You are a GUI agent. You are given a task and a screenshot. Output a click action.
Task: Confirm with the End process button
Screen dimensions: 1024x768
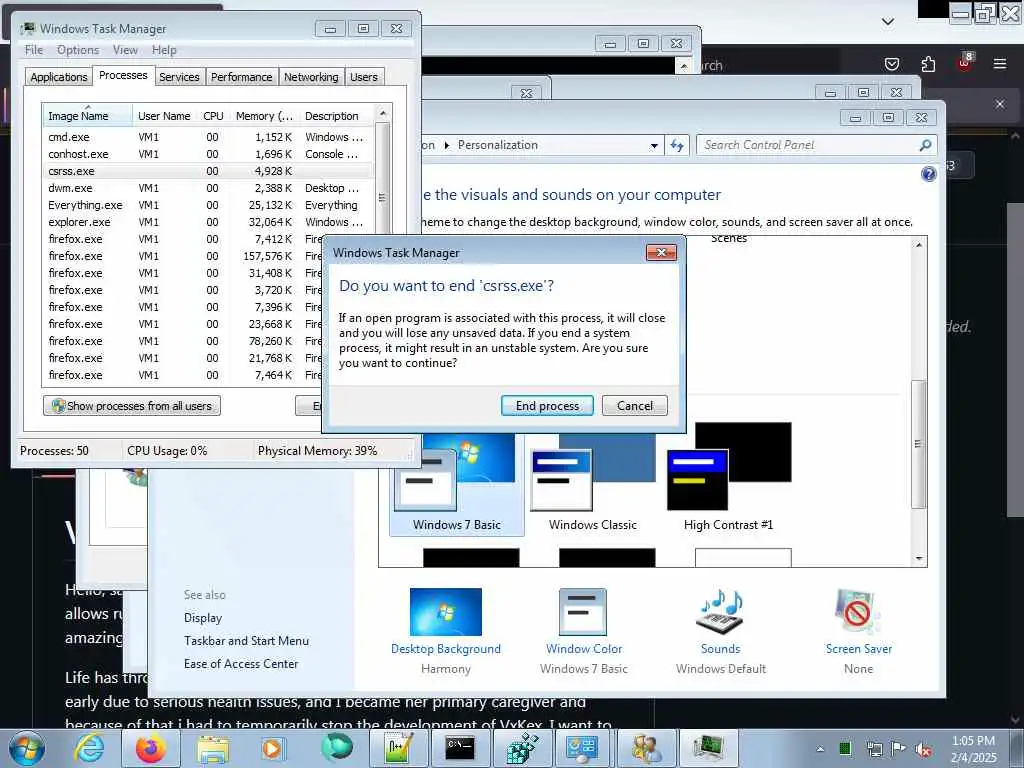(547, 406)
